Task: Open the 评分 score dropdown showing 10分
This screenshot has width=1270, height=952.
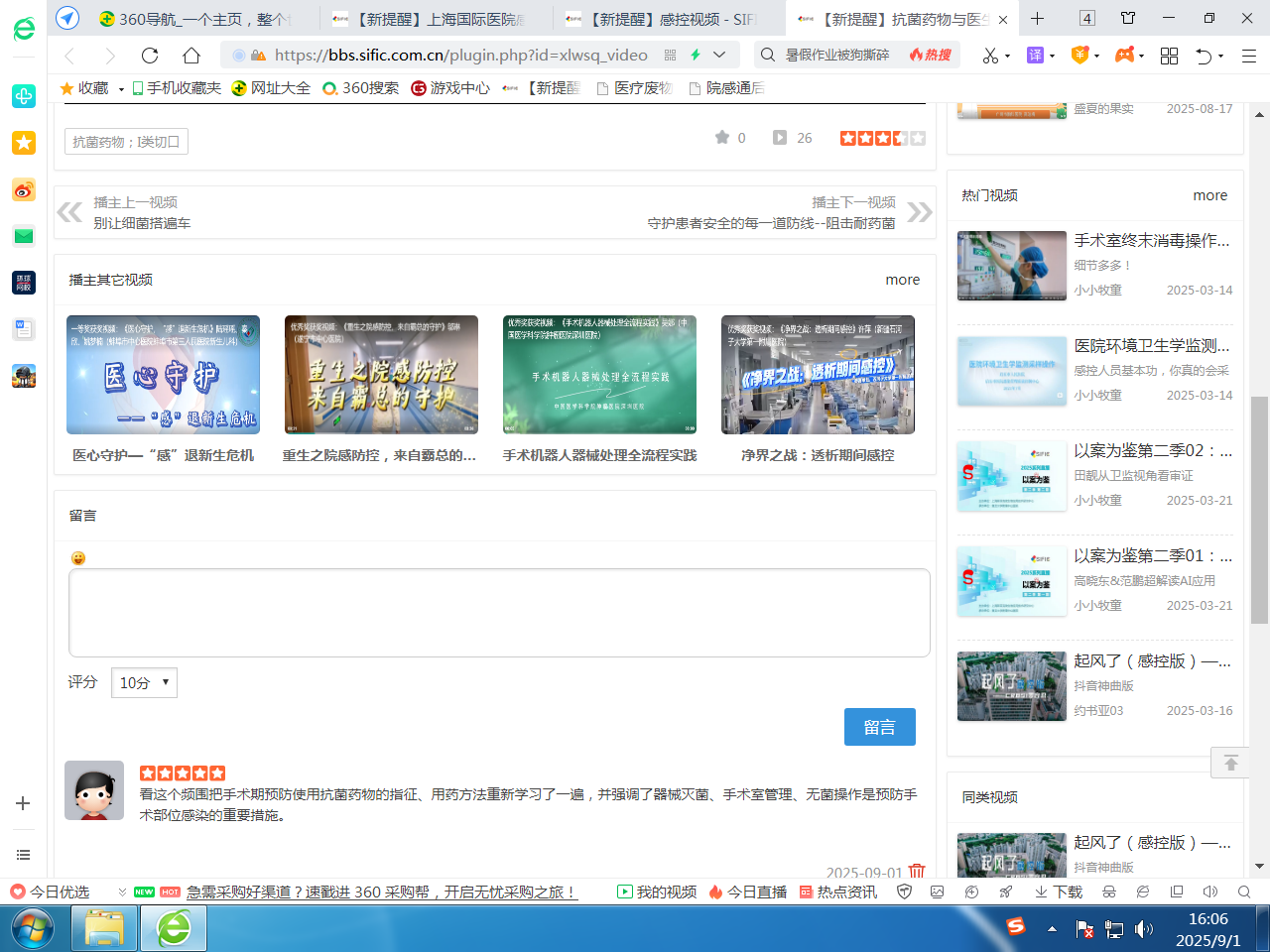Action: tap(144, 682)
